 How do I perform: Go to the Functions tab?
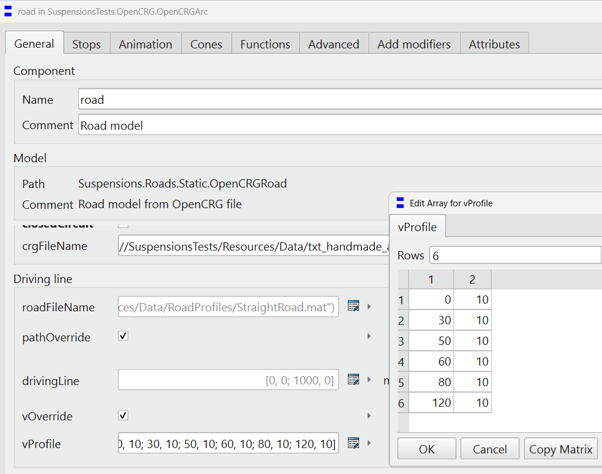pyautogui.click(x=265, y=44)
